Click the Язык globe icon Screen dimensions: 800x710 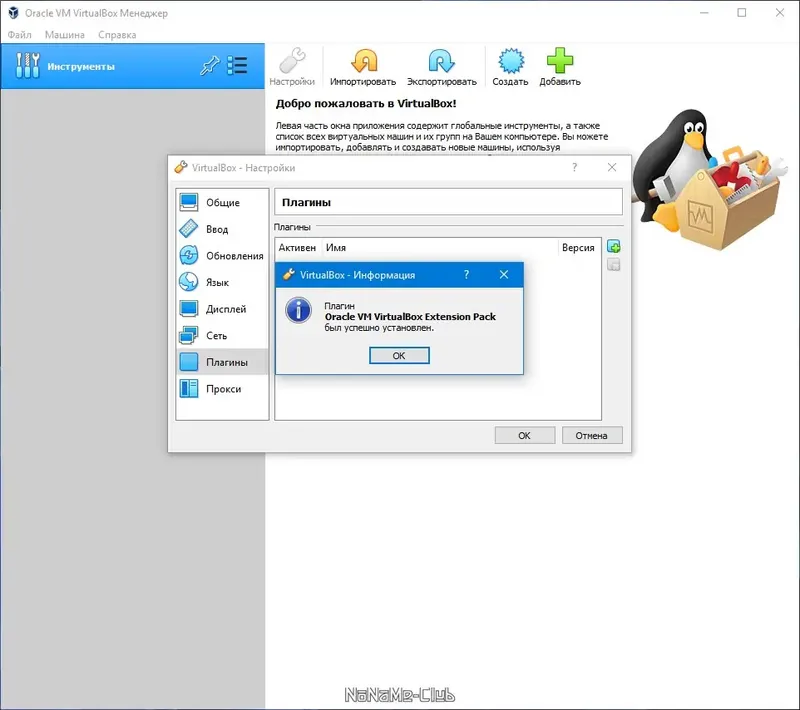189,282
